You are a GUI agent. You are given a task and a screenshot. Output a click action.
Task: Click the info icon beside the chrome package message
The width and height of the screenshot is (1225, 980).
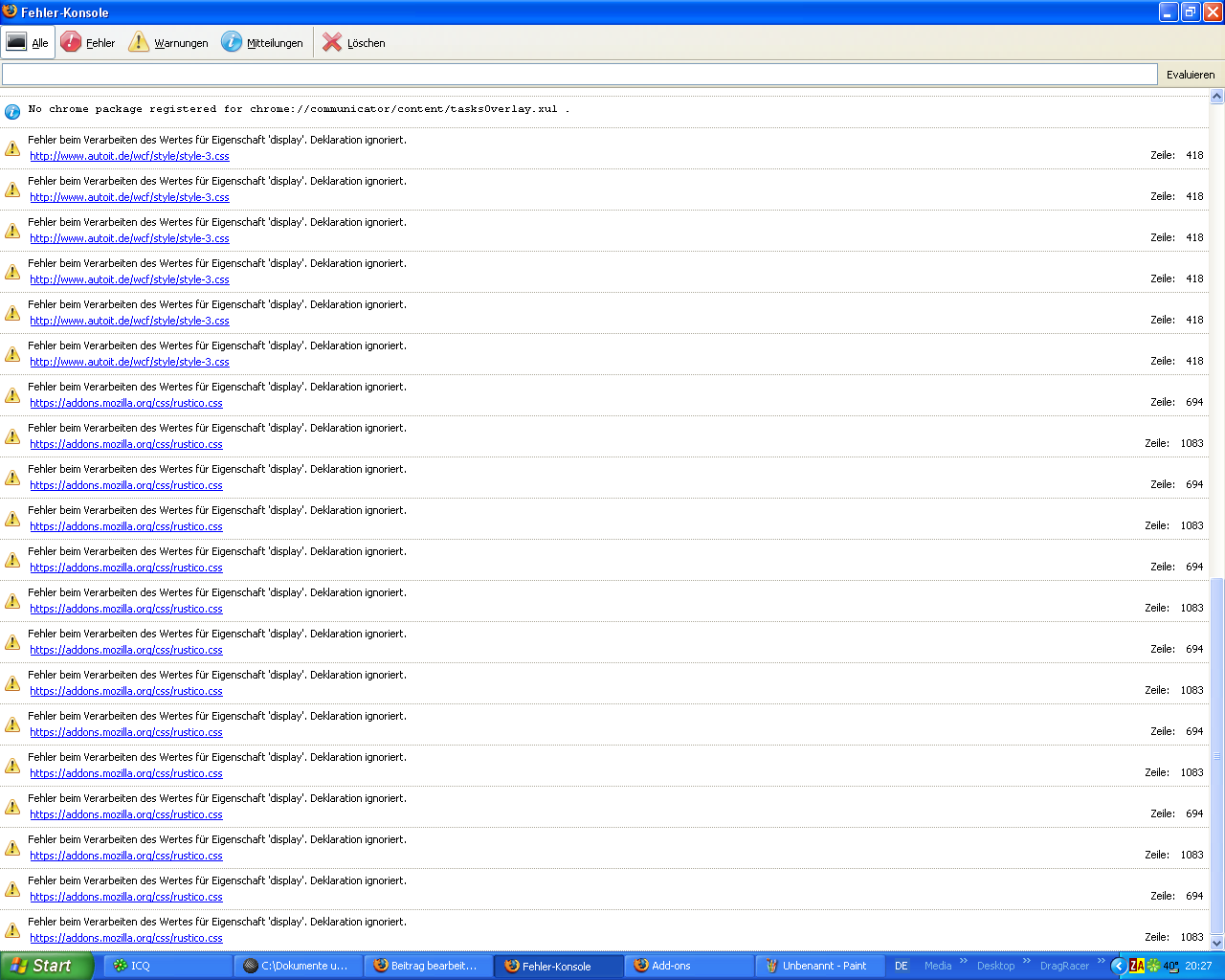[x=12, y=111]
